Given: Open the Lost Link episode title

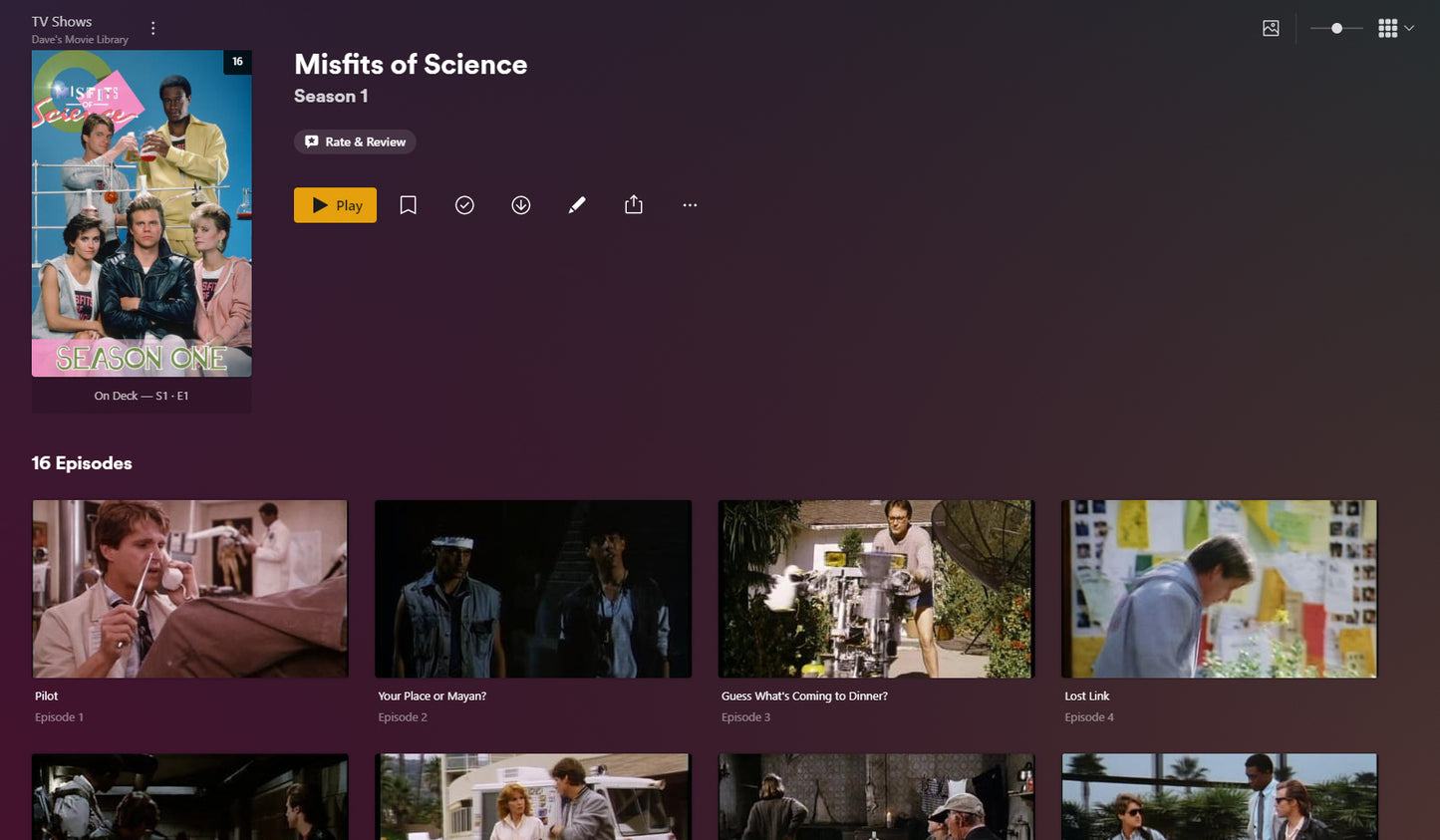Looking at the screenshot, I should pos(1086,696).
